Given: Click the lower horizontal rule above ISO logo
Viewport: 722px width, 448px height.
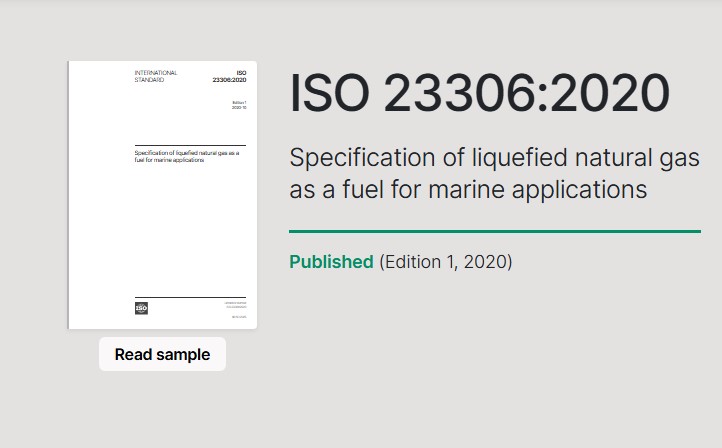Looking at the screenshot, I should click(x=190, y=297).
